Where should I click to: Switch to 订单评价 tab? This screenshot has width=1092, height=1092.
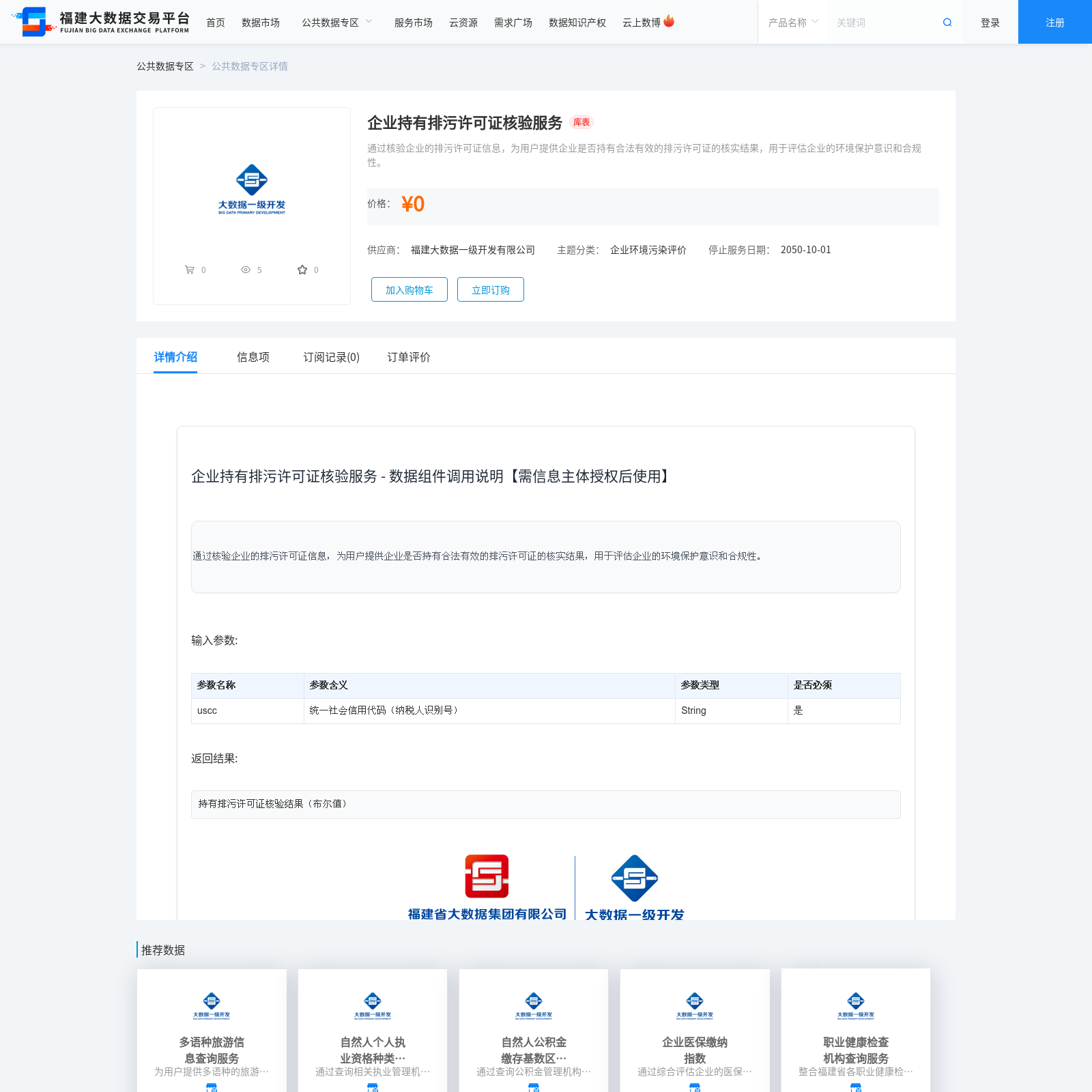tap(409, 357)
